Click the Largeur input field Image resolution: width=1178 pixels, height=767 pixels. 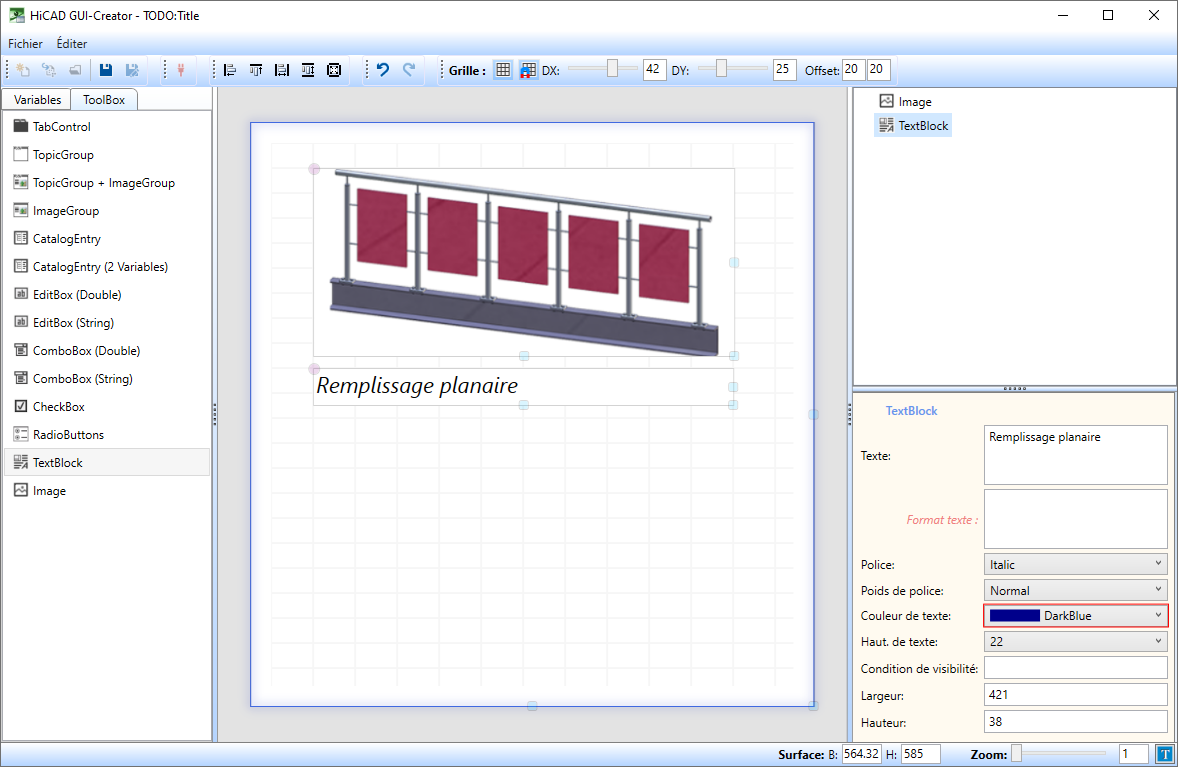[1075, 695]
